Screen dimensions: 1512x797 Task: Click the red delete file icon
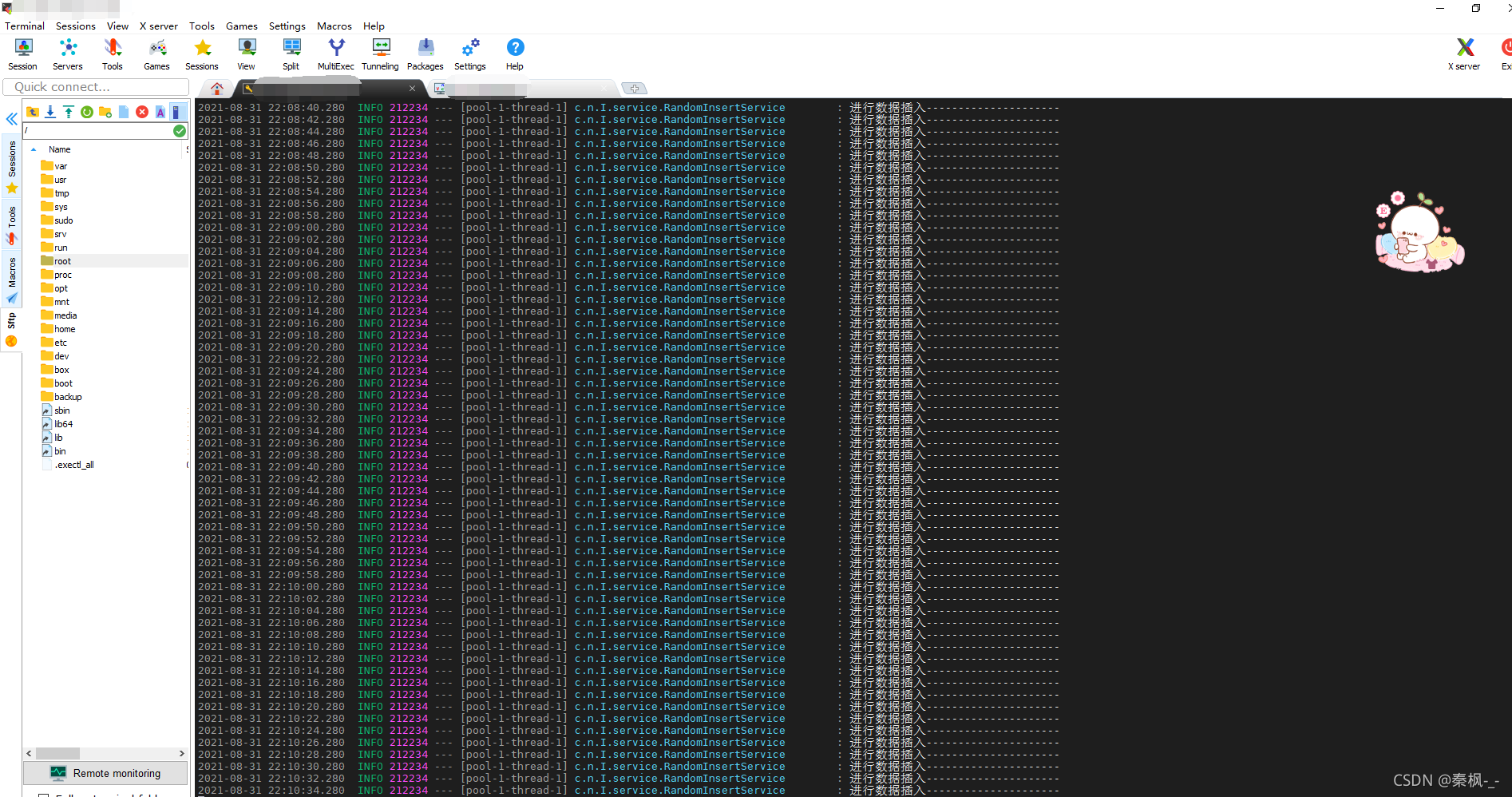point(142,112)
